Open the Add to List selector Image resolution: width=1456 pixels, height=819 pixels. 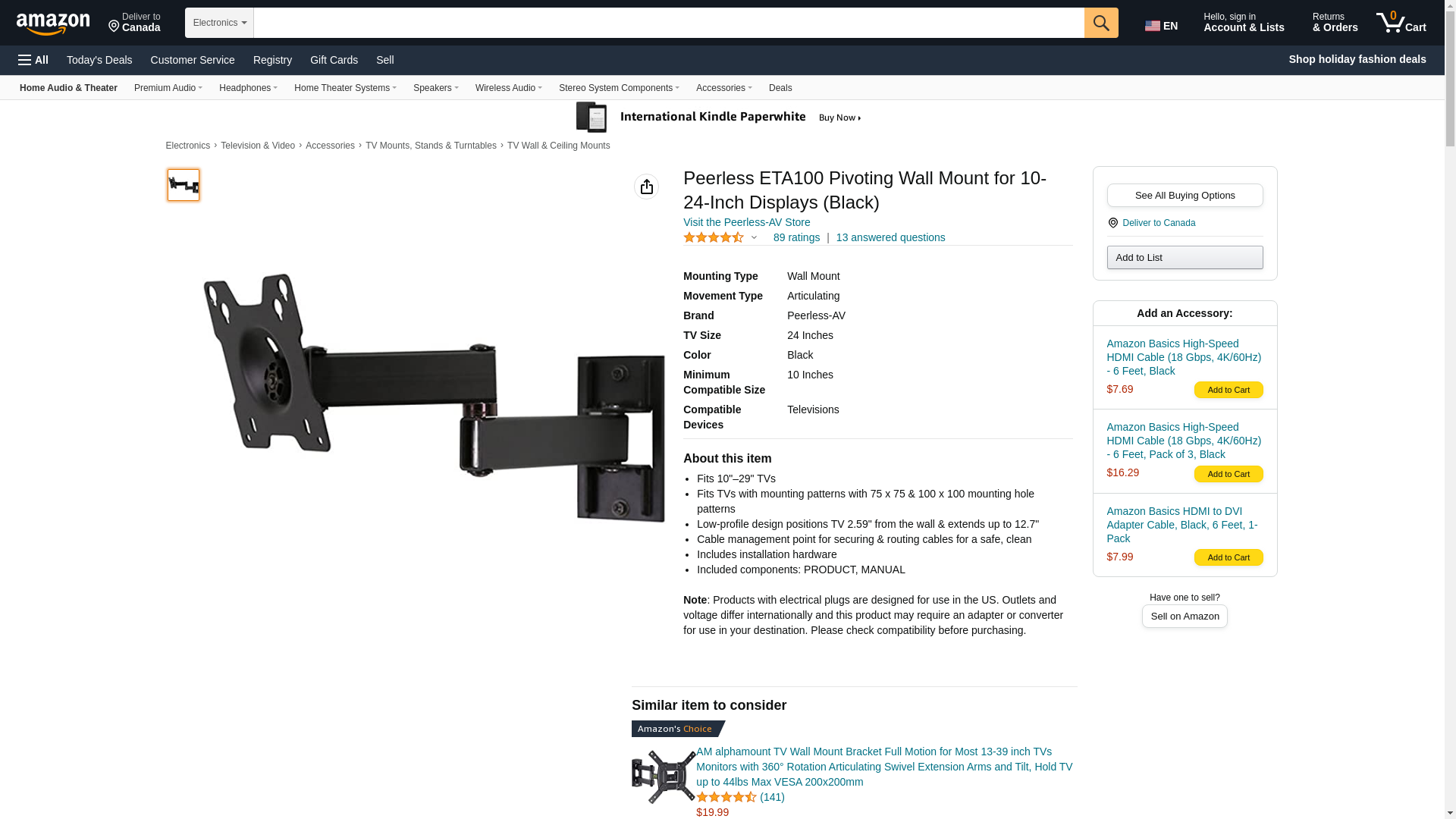pyautogui.click(x=1185, y=258)
